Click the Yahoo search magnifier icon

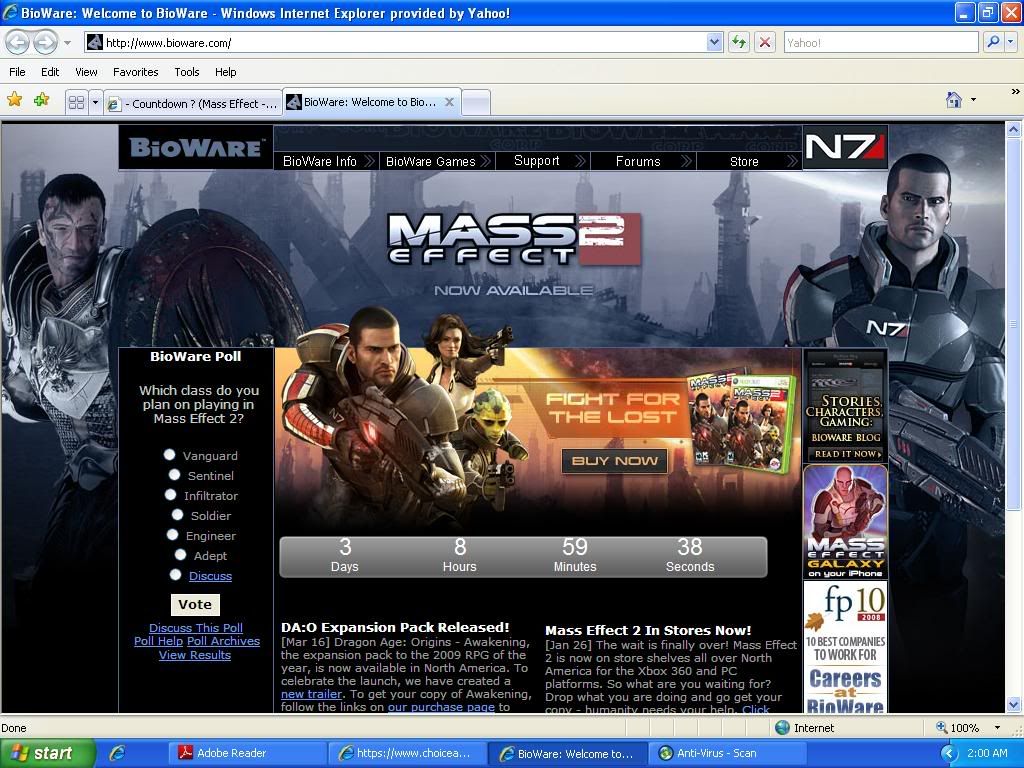click(x=993, y=42)
